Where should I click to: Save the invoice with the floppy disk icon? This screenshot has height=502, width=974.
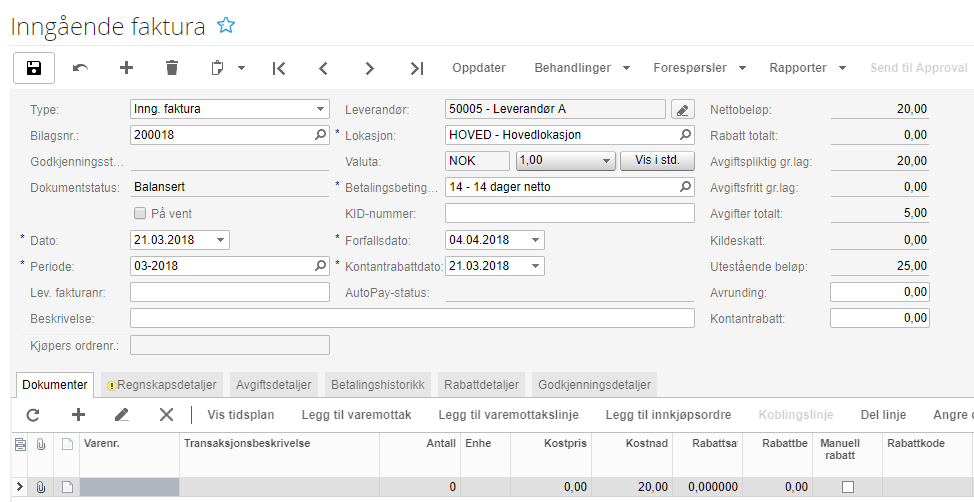point(34,68)
